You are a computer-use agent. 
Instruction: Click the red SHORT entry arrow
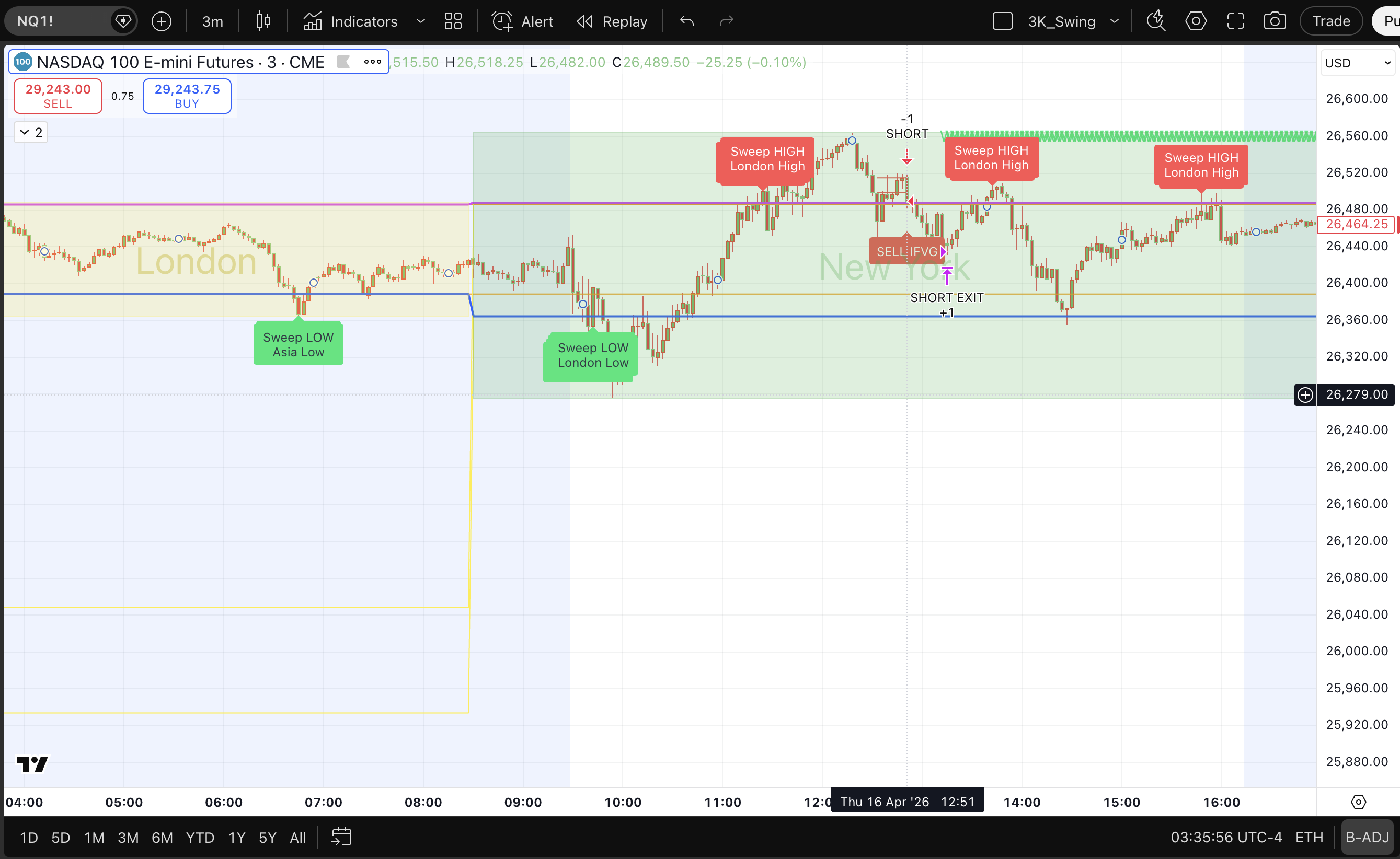907,156
